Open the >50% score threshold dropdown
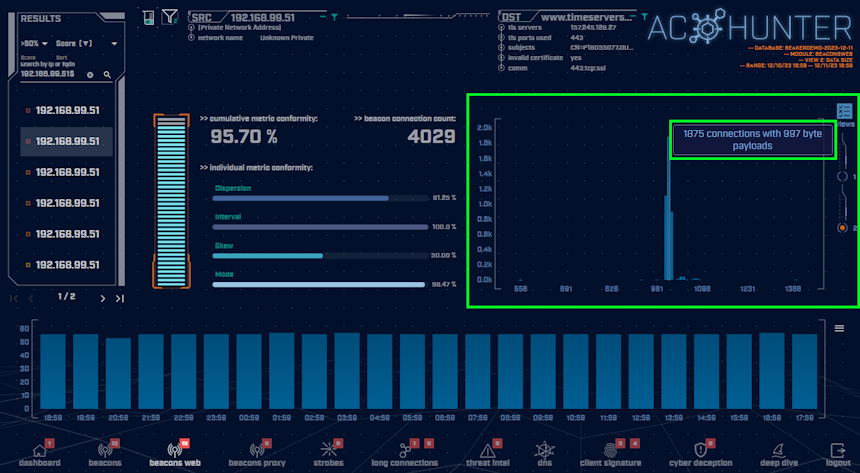 pyautogui.click(x=34, y=43)
